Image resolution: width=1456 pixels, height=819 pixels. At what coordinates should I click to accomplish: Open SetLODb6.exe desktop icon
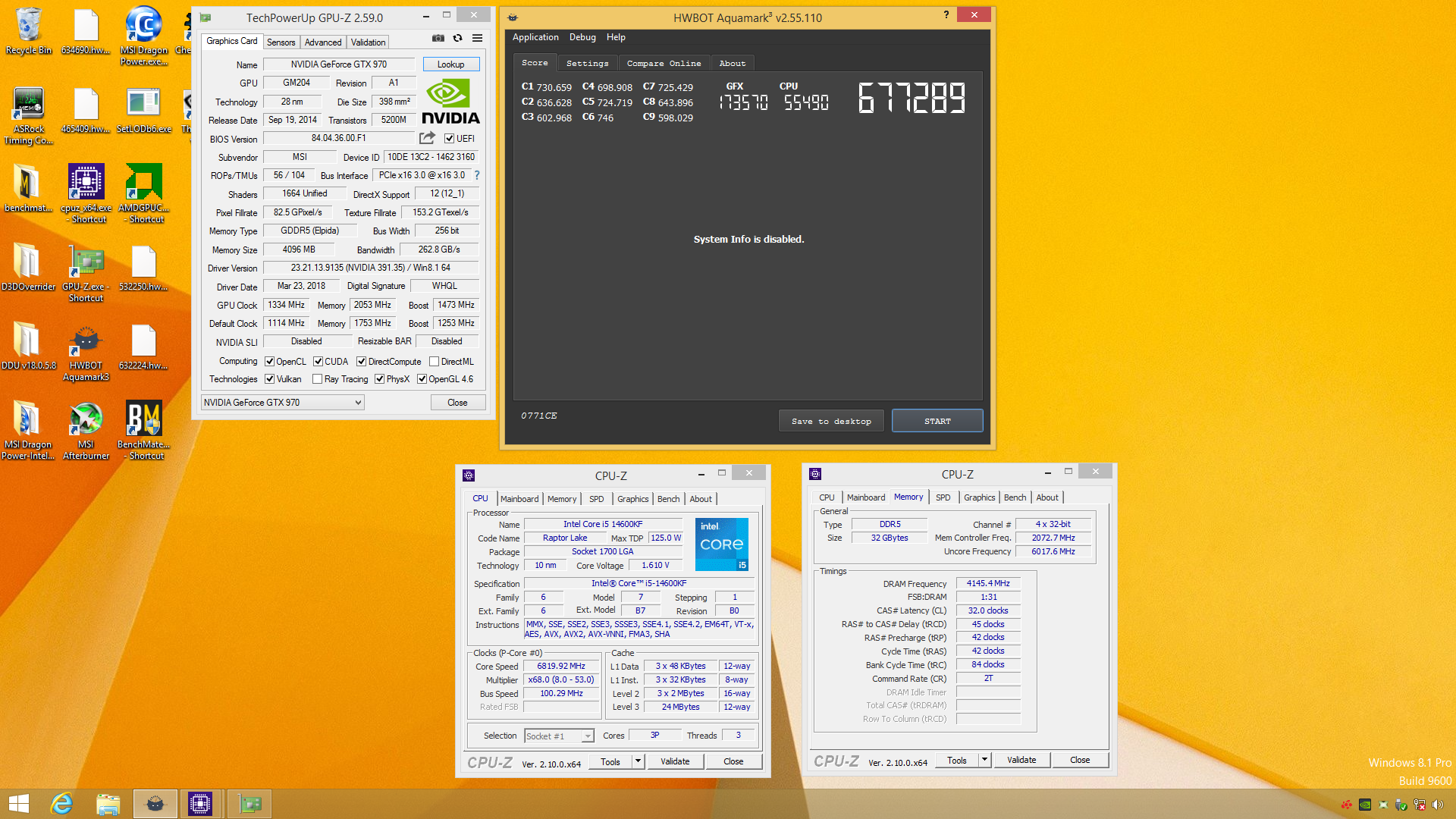143,110
